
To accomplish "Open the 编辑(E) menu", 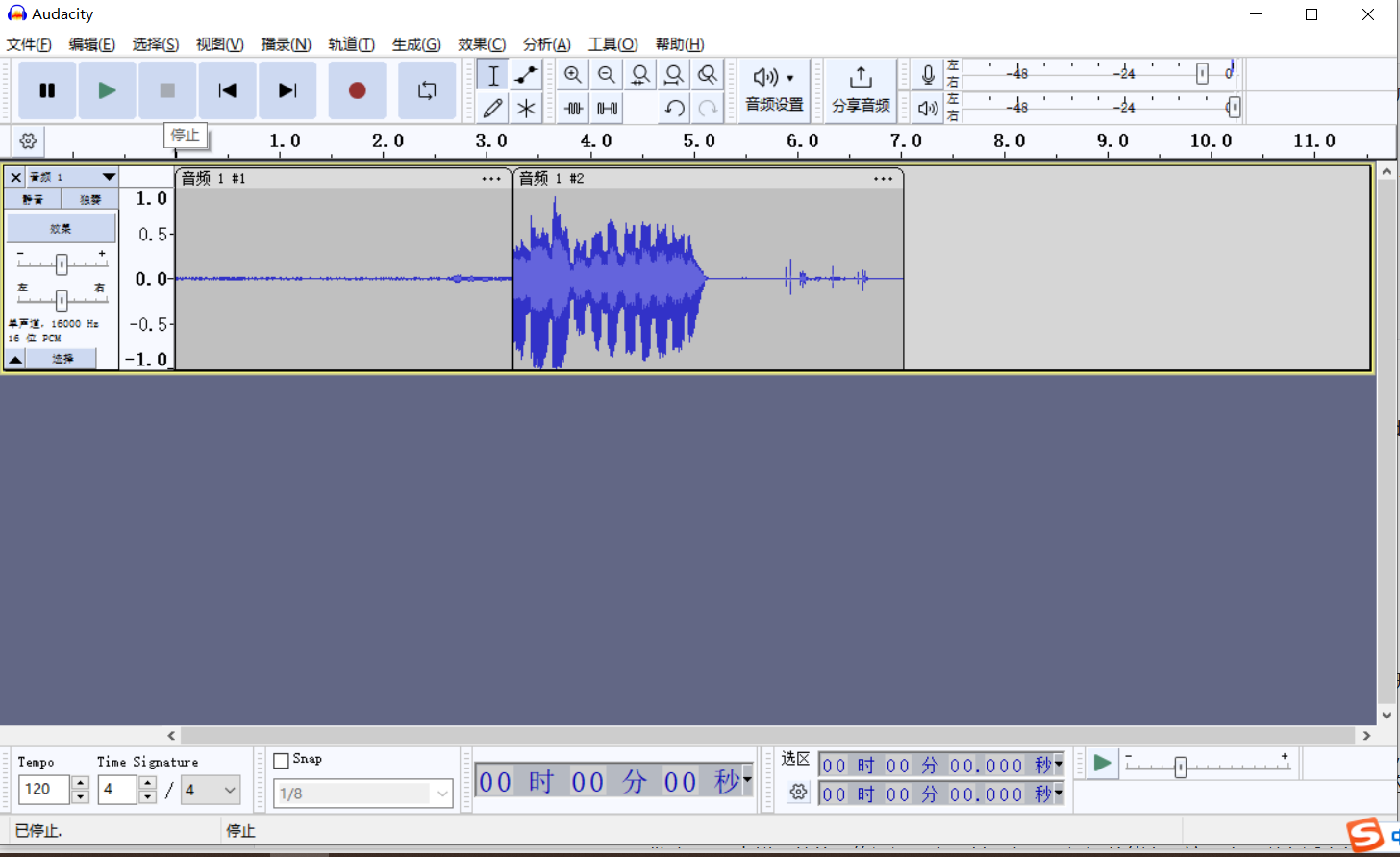I will click(92, 44).
